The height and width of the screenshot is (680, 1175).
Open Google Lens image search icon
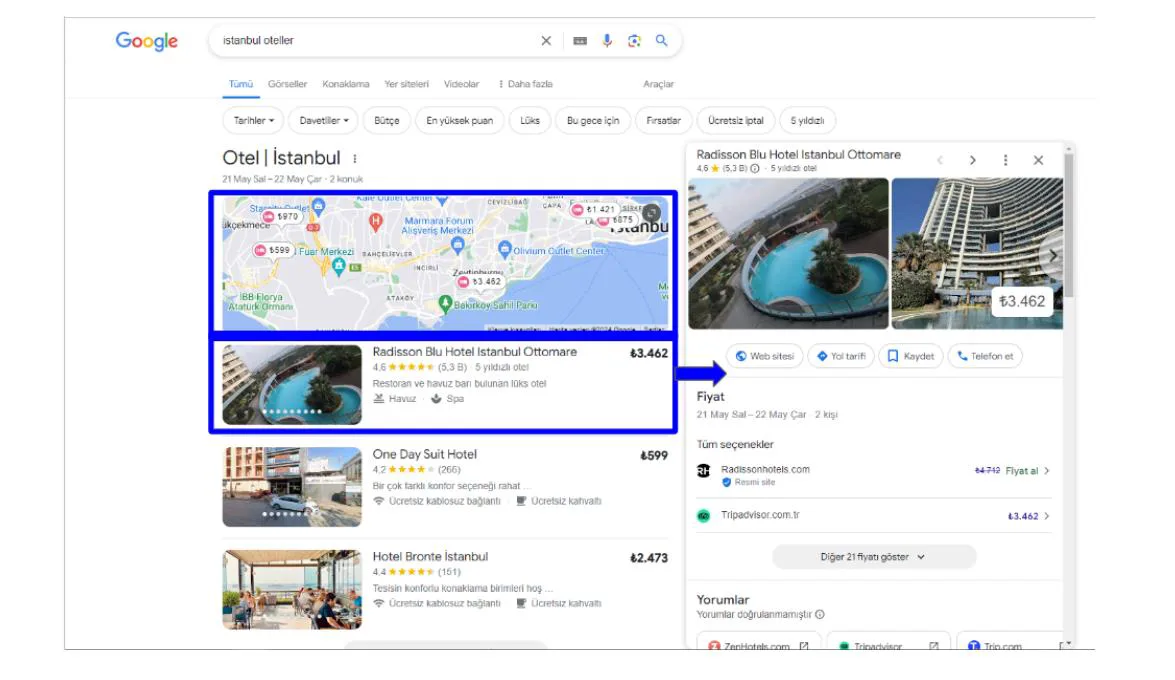point(634,40)
